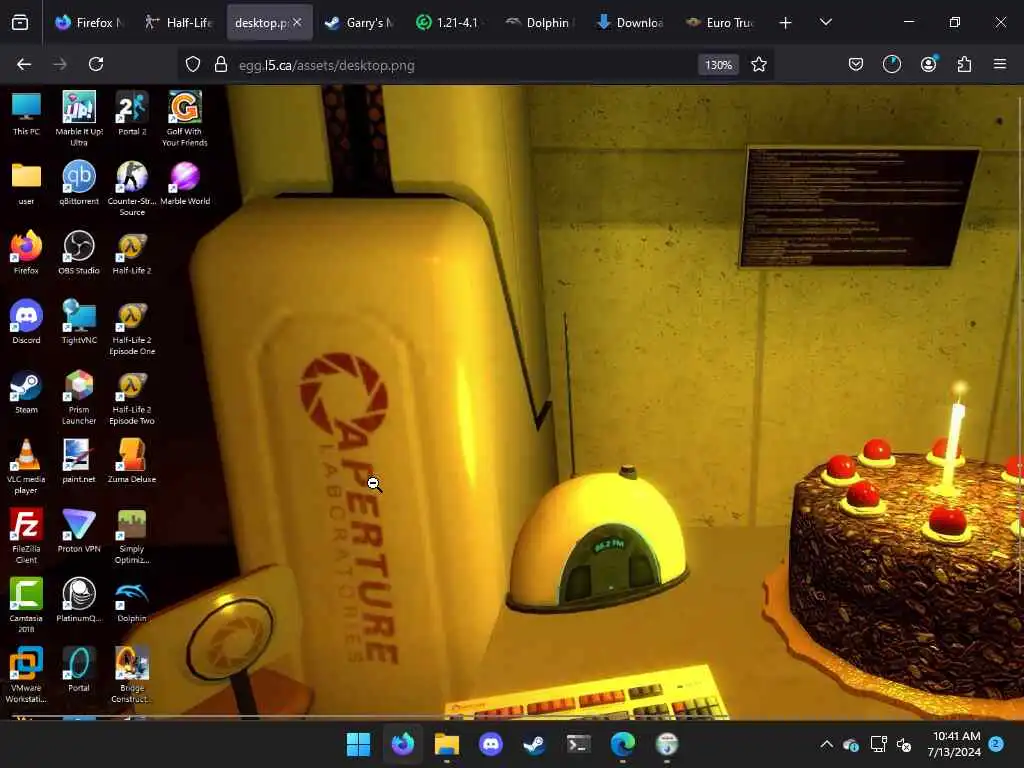This screenshot has height=768, width=1024.
Task: Open the Windows Start menu
Action: (x=358, y=744)
